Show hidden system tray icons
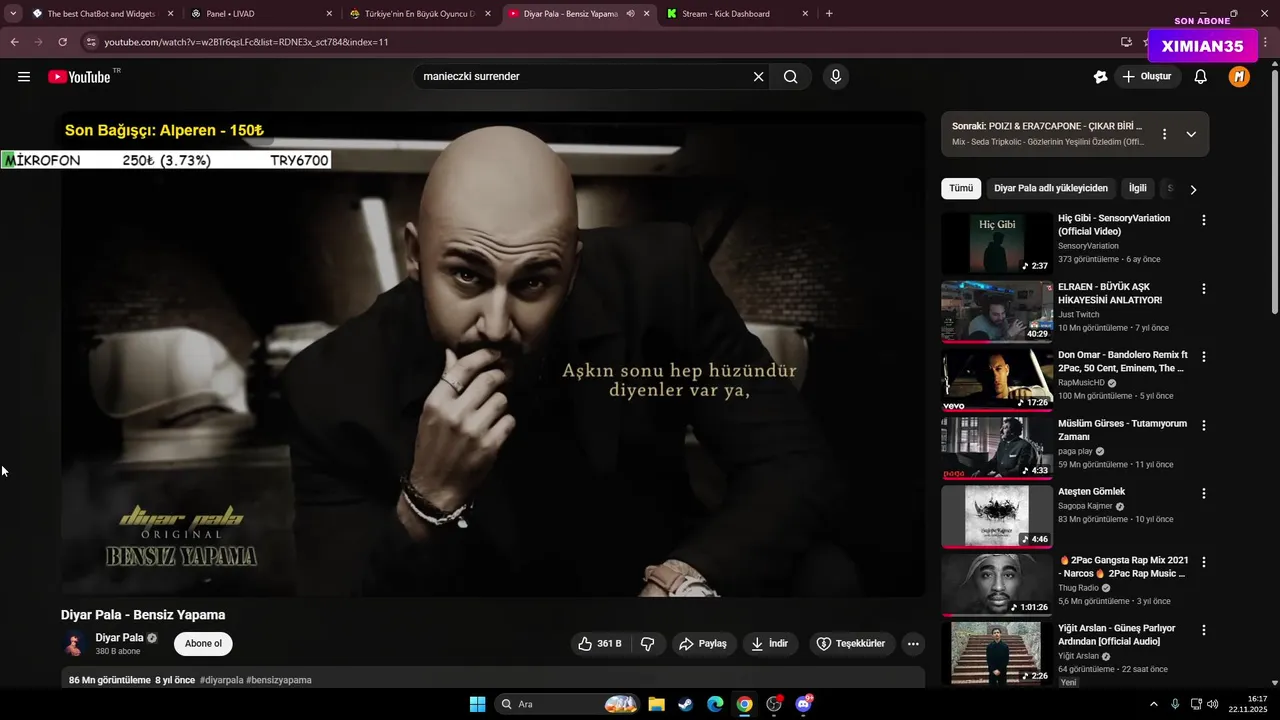 point(1153,704)
